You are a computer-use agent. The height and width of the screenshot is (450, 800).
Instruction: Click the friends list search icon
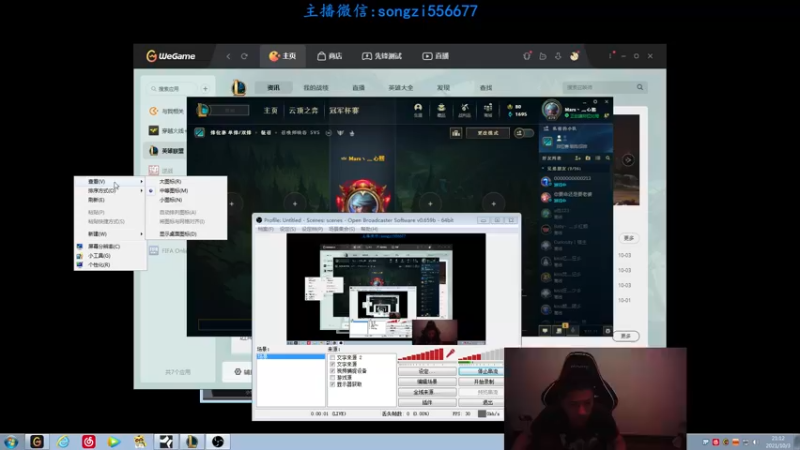pyautogui.click(x=608, y=159)
